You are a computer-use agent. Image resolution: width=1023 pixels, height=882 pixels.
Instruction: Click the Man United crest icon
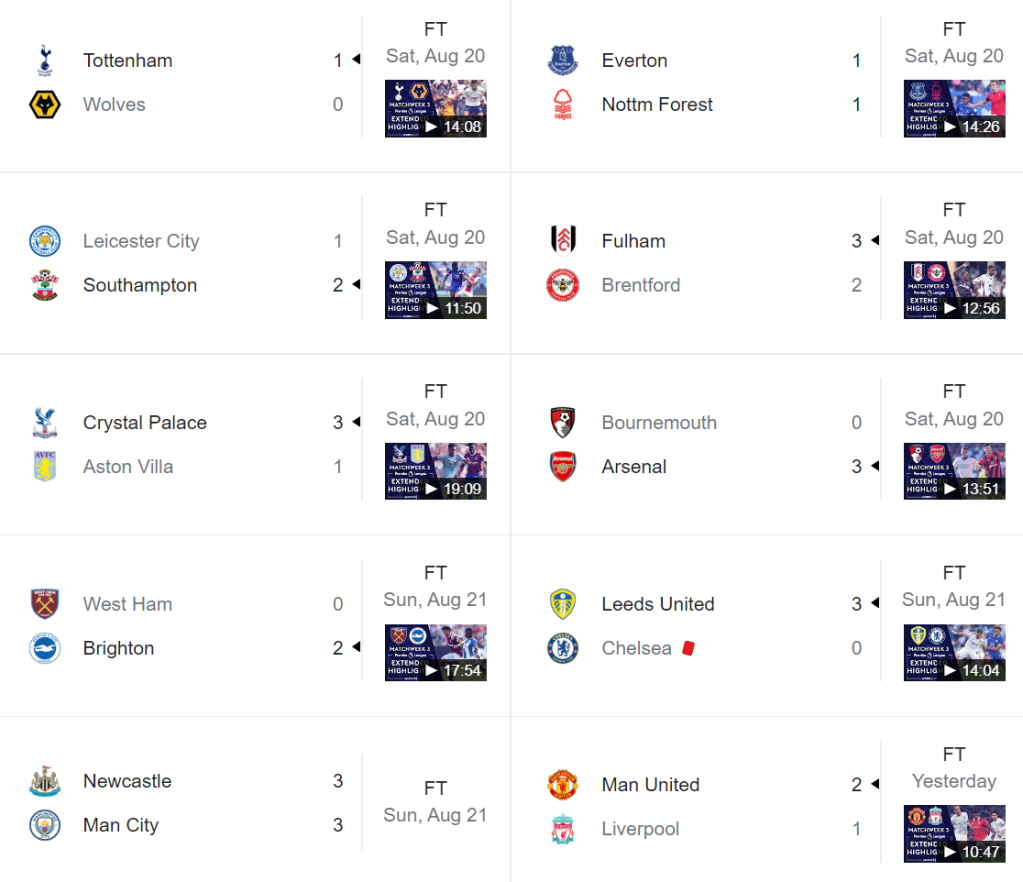pyautogui.click(x=563, y=785)
